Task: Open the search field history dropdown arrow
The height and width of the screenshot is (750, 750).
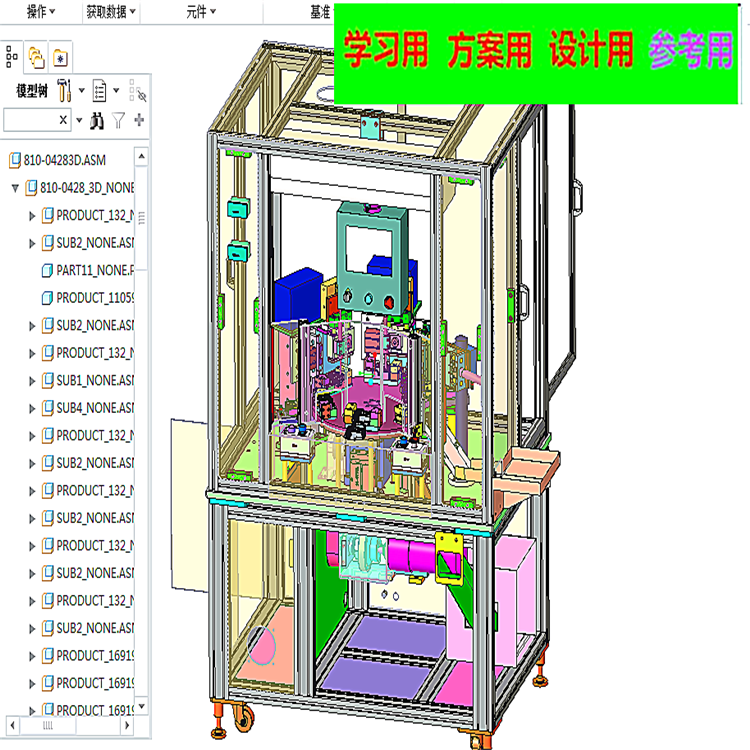Action: (79, 120)
